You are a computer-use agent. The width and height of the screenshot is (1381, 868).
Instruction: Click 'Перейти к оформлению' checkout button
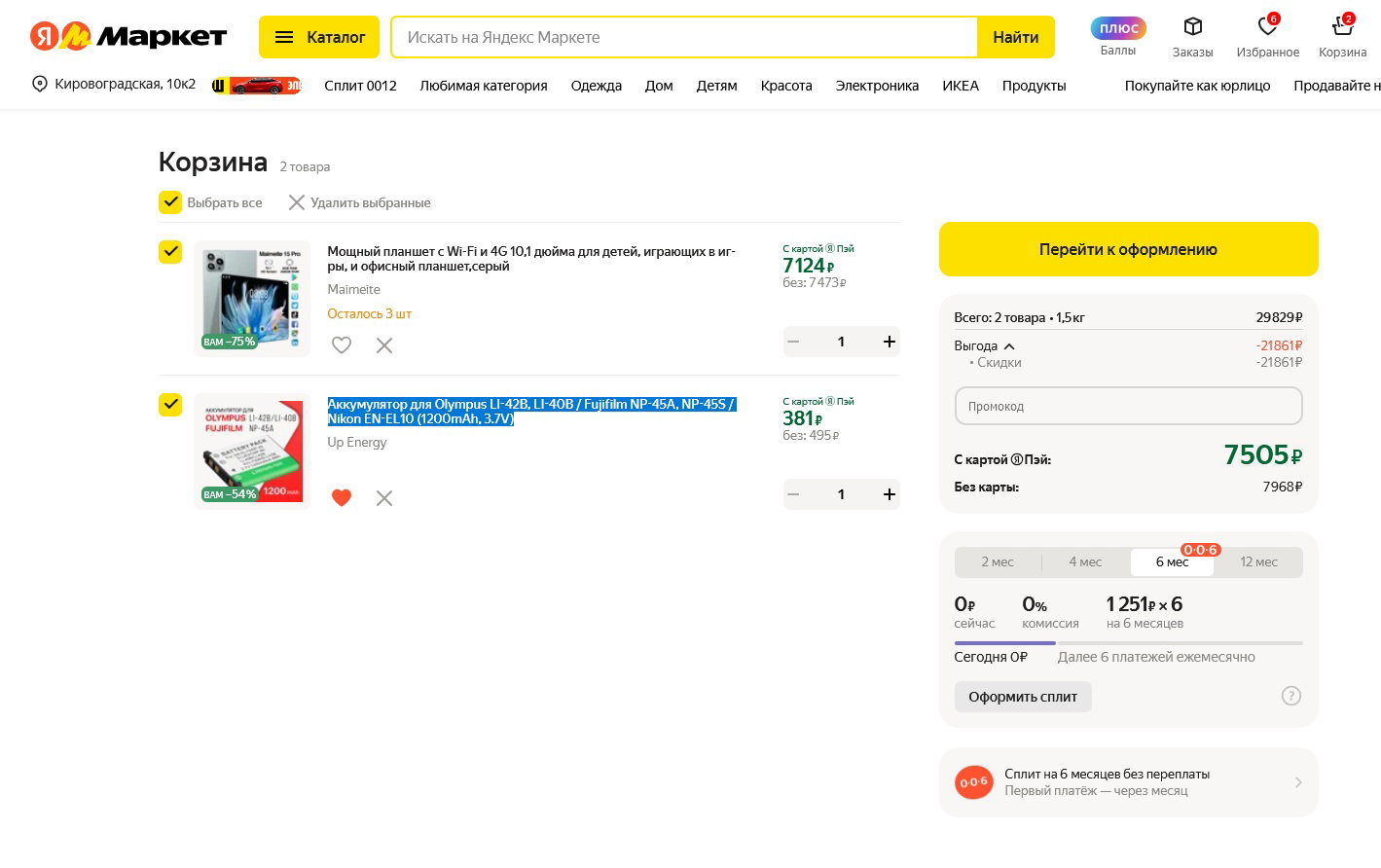click(1128, 249)
